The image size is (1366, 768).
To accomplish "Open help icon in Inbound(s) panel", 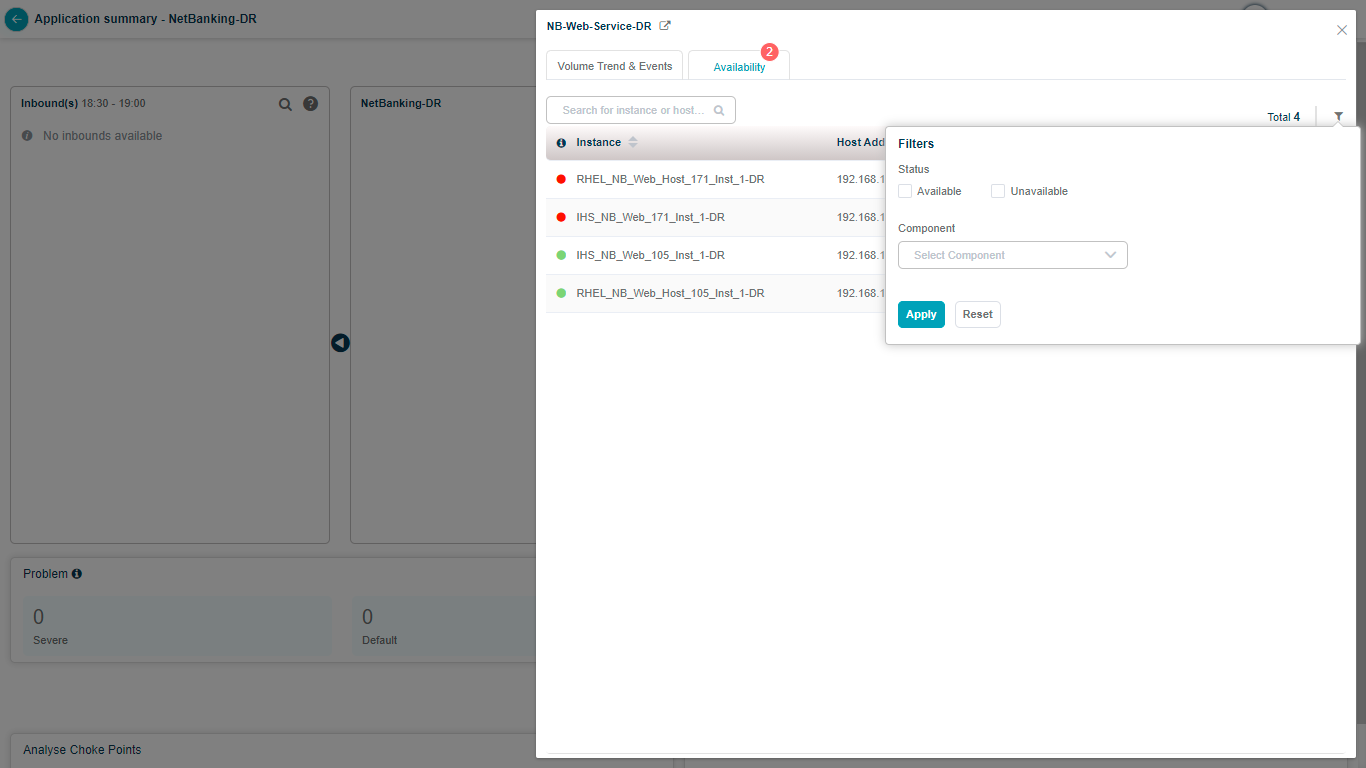I will [310, 104].
